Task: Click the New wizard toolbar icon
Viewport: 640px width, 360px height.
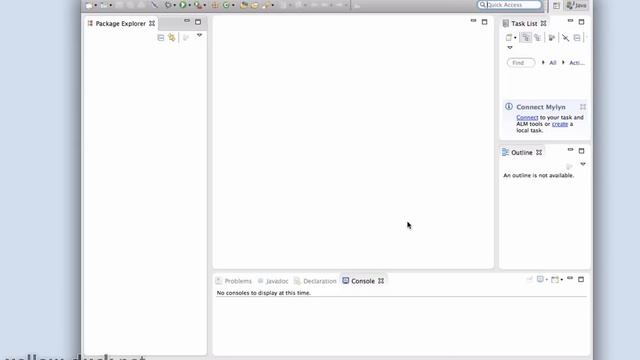Action: (x=89, y=5)
